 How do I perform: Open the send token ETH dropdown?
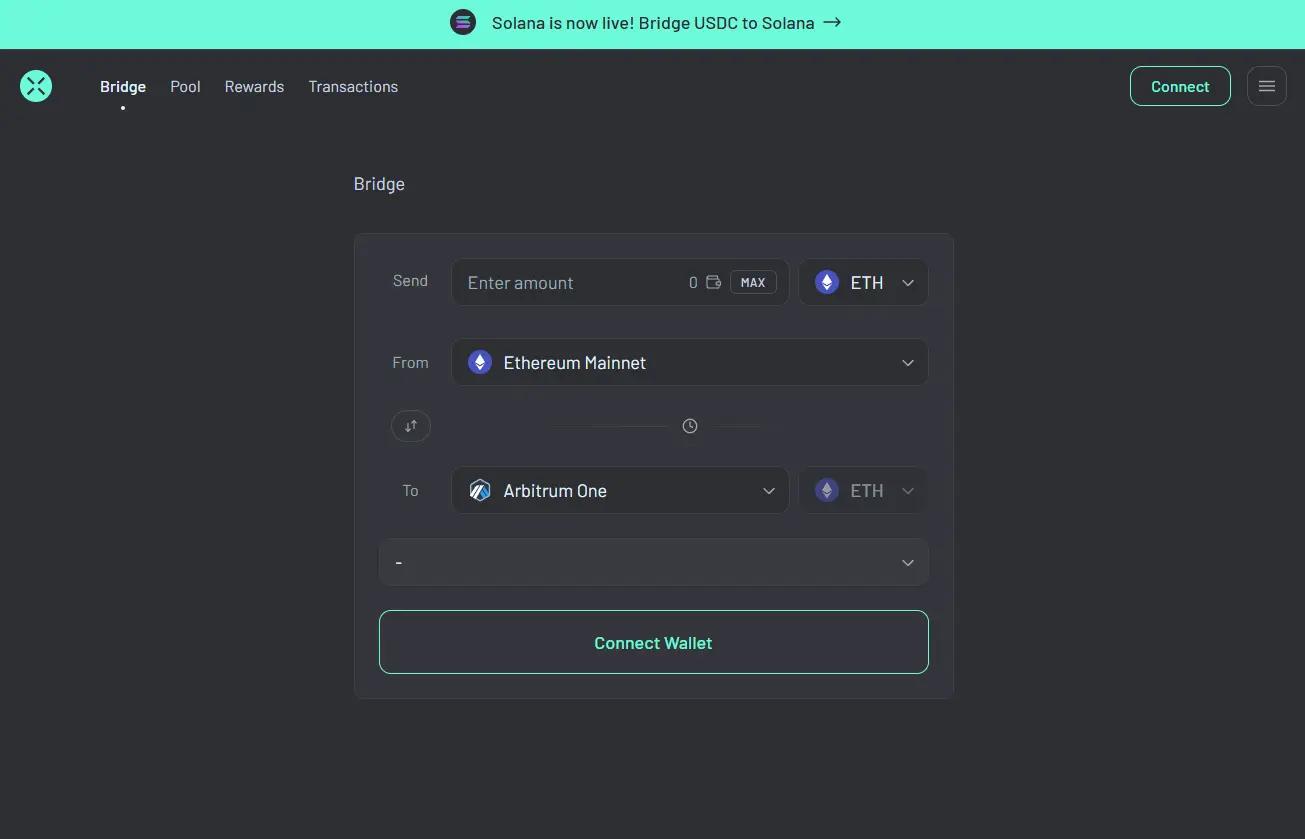[863, 282]
